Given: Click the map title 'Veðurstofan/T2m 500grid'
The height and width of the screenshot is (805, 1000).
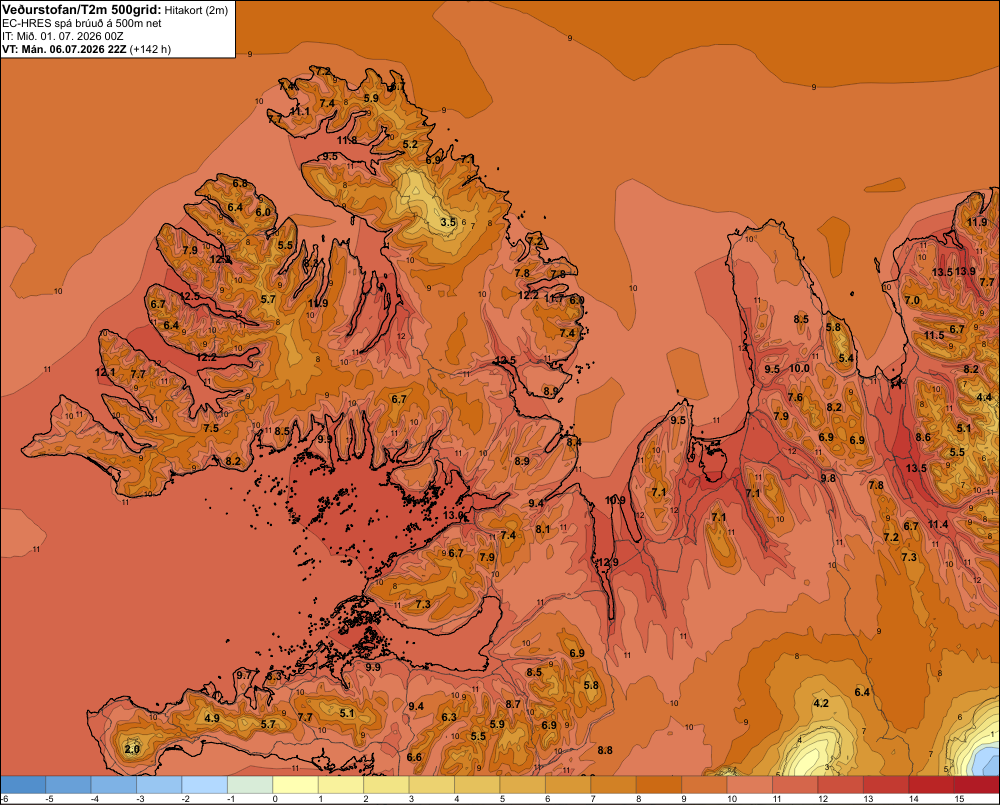Looking at the screenshot, I should 81,9.
